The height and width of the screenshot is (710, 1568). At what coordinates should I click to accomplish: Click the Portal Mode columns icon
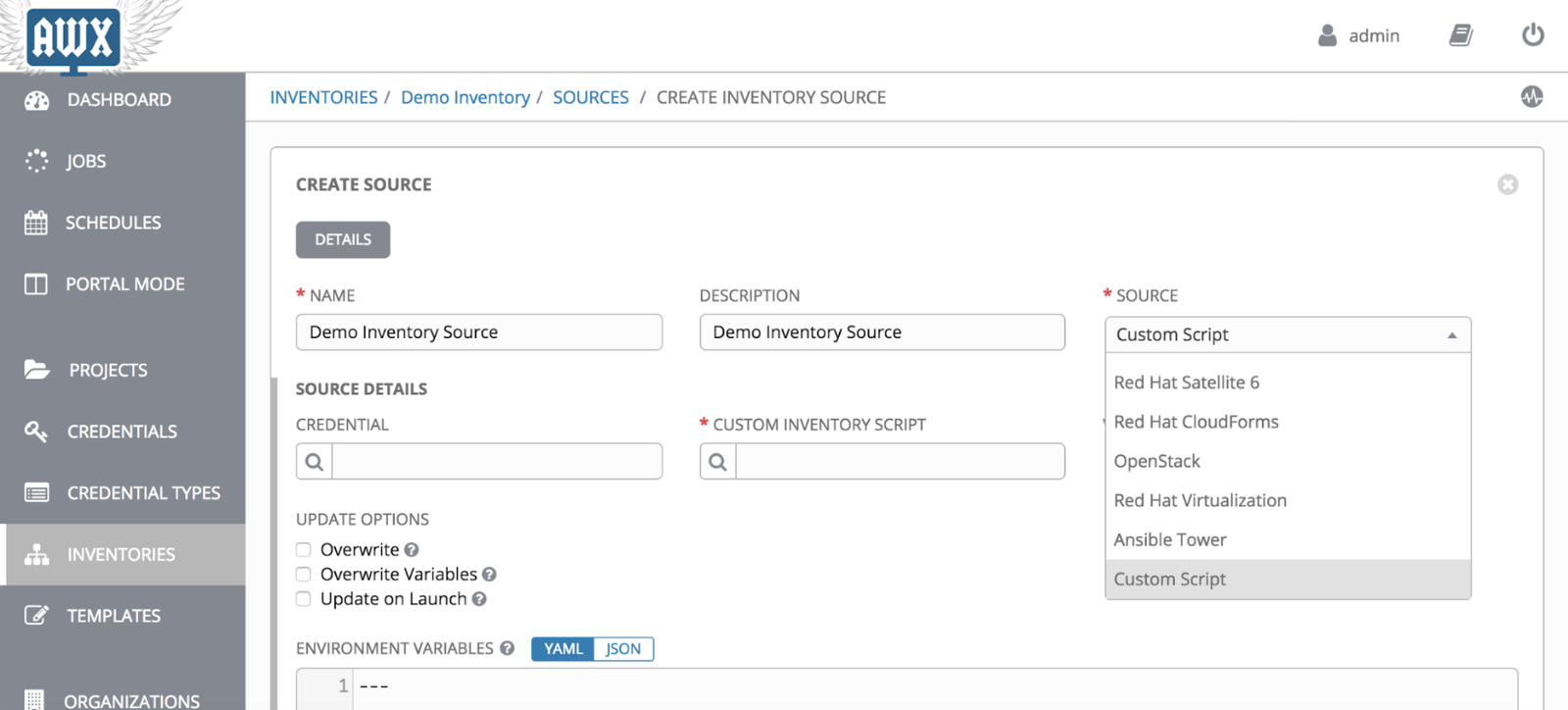coord(36,284)
